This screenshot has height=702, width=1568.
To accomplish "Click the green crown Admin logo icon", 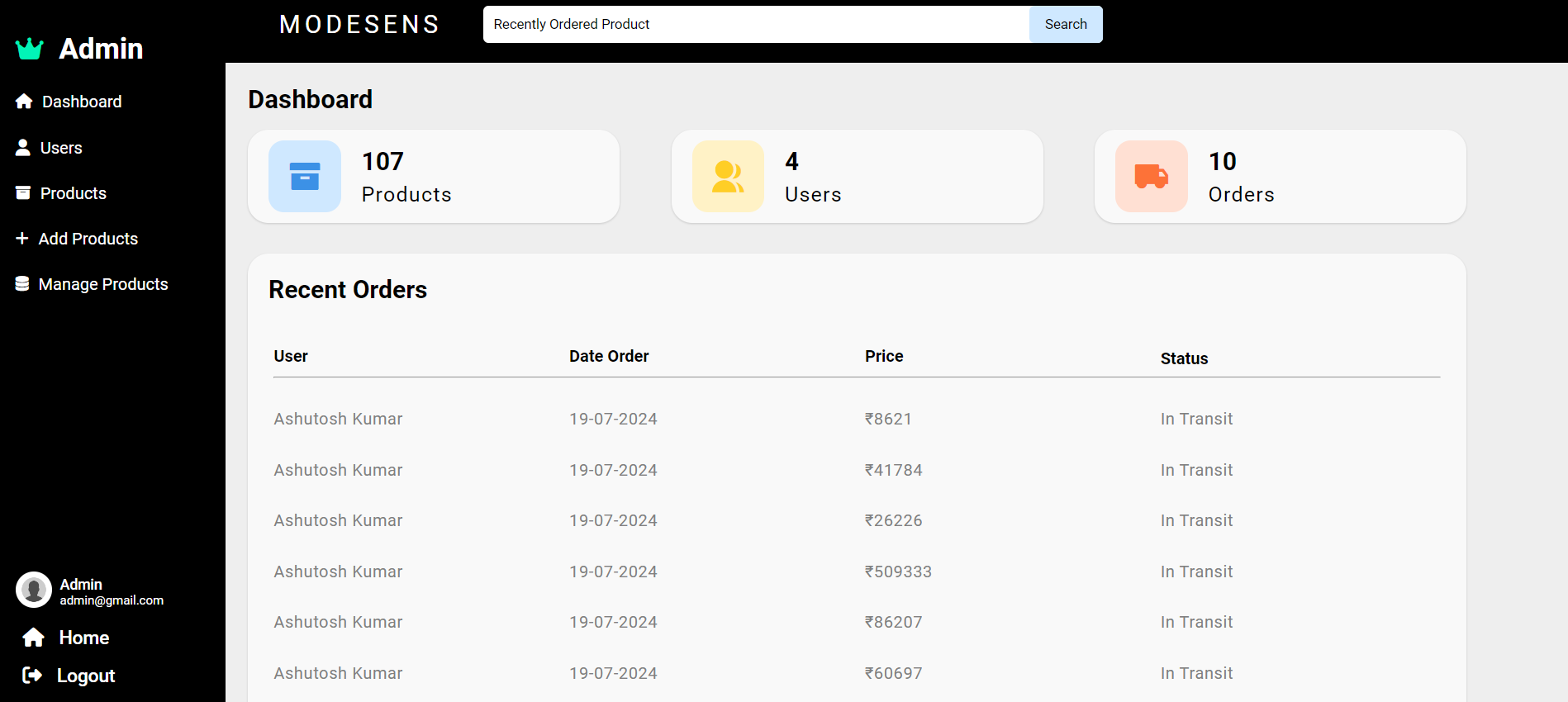I will 29,49.
